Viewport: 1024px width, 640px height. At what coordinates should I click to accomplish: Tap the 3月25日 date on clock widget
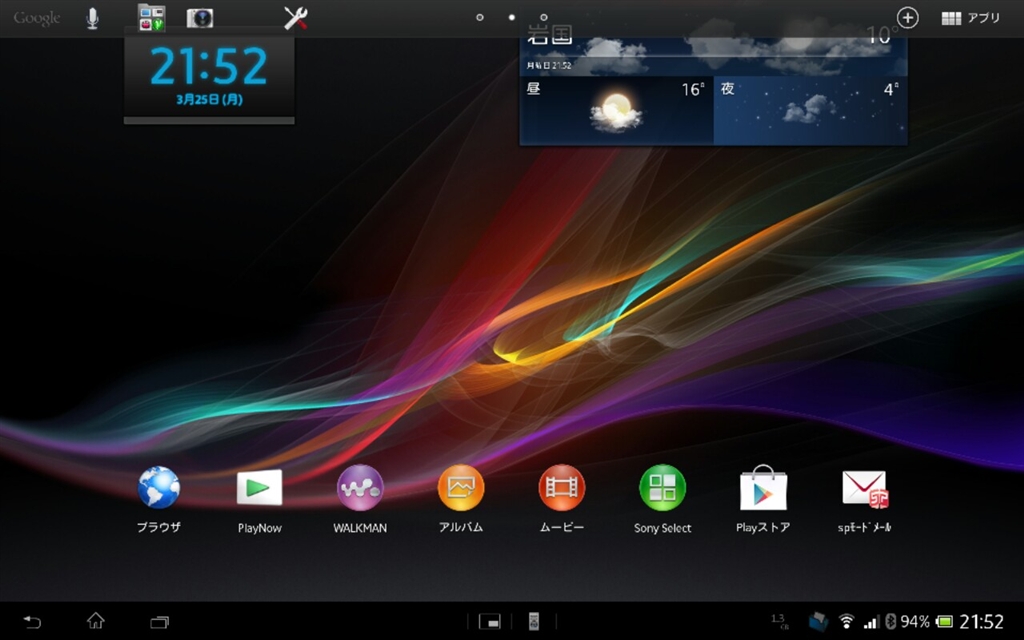tap(209, 99)
